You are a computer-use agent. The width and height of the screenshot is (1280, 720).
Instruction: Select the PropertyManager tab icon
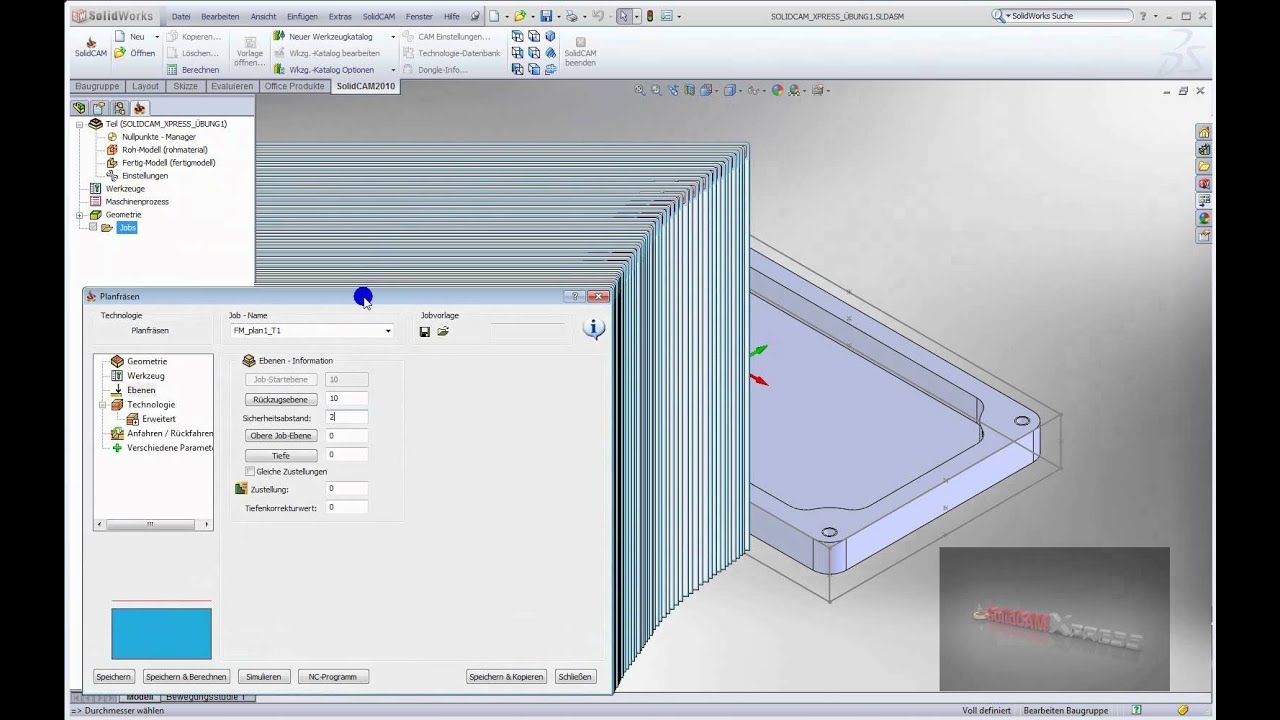pyautogui.click(x=100, y=107)
